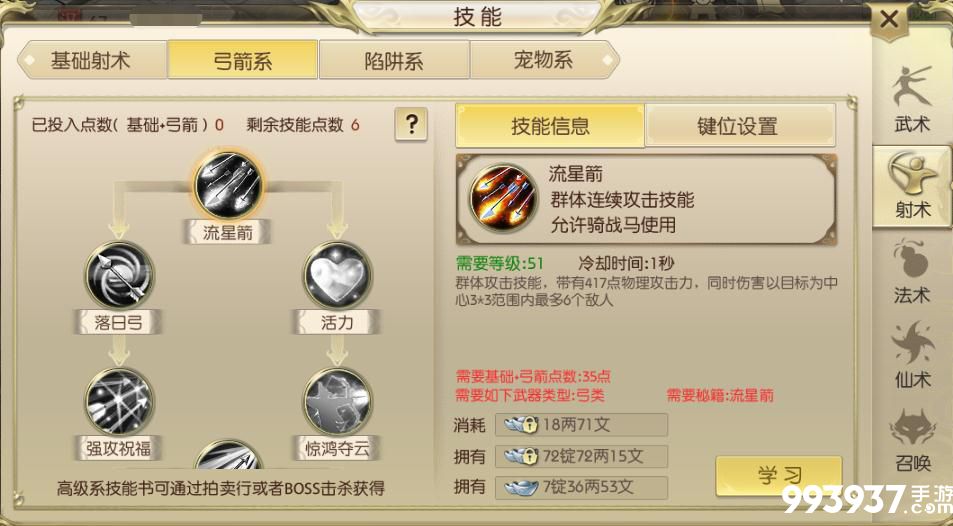Screen dimensions: 953x526
Task: Click the large 流星箭 flaming arrow thumbnail
Action: point(504,198)
